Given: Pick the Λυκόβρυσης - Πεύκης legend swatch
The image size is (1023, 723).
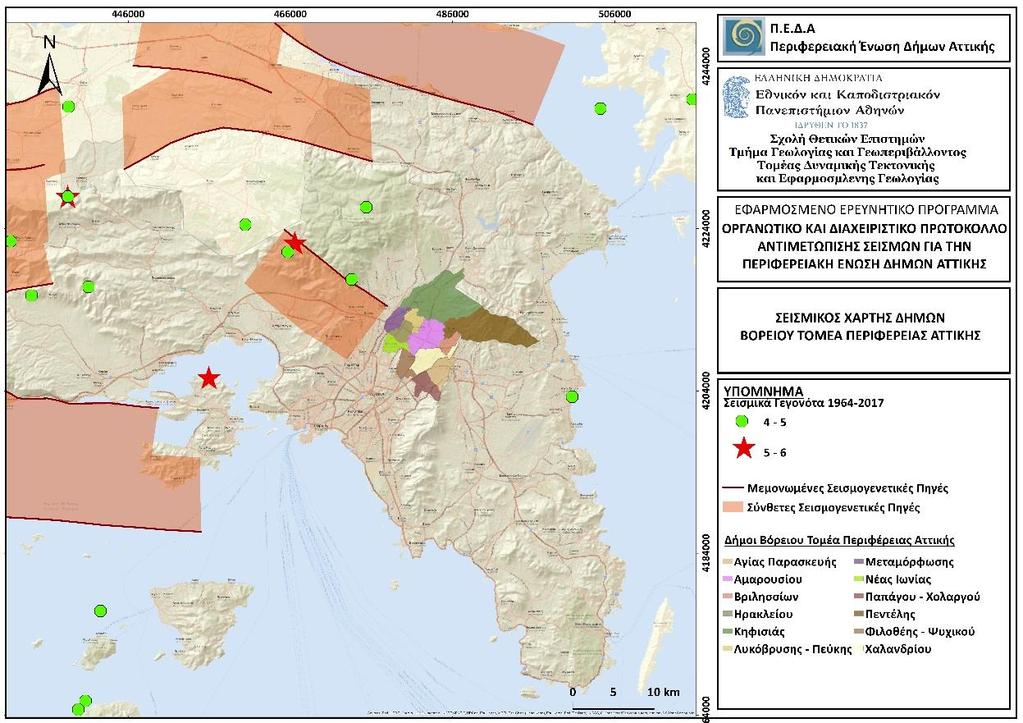Looking at the screenshot, I should (727, 650).
